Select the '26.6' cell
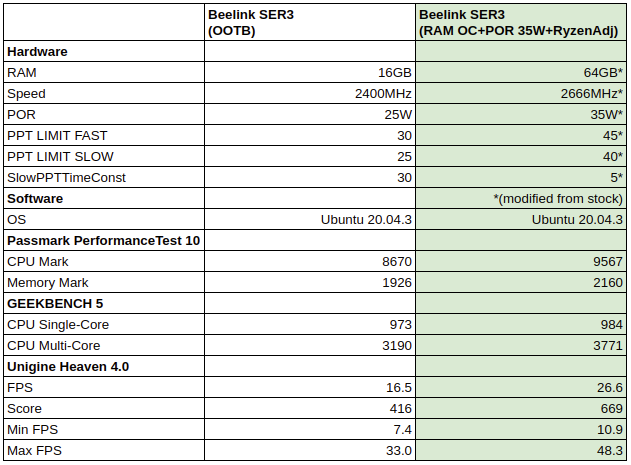The image size is (631, 465). (x=521, y=387)
